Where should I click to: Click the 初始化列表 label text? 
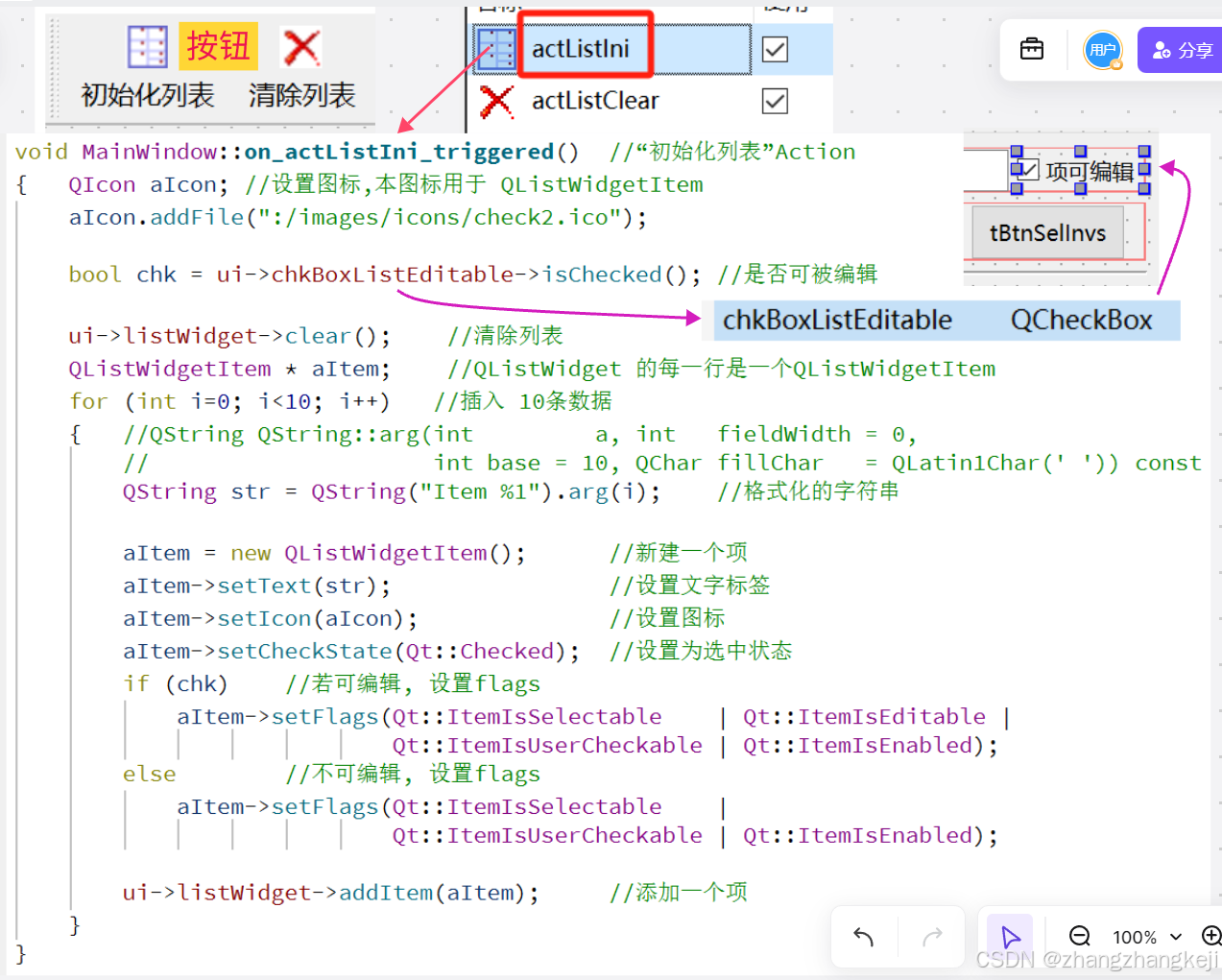(147, 95)
